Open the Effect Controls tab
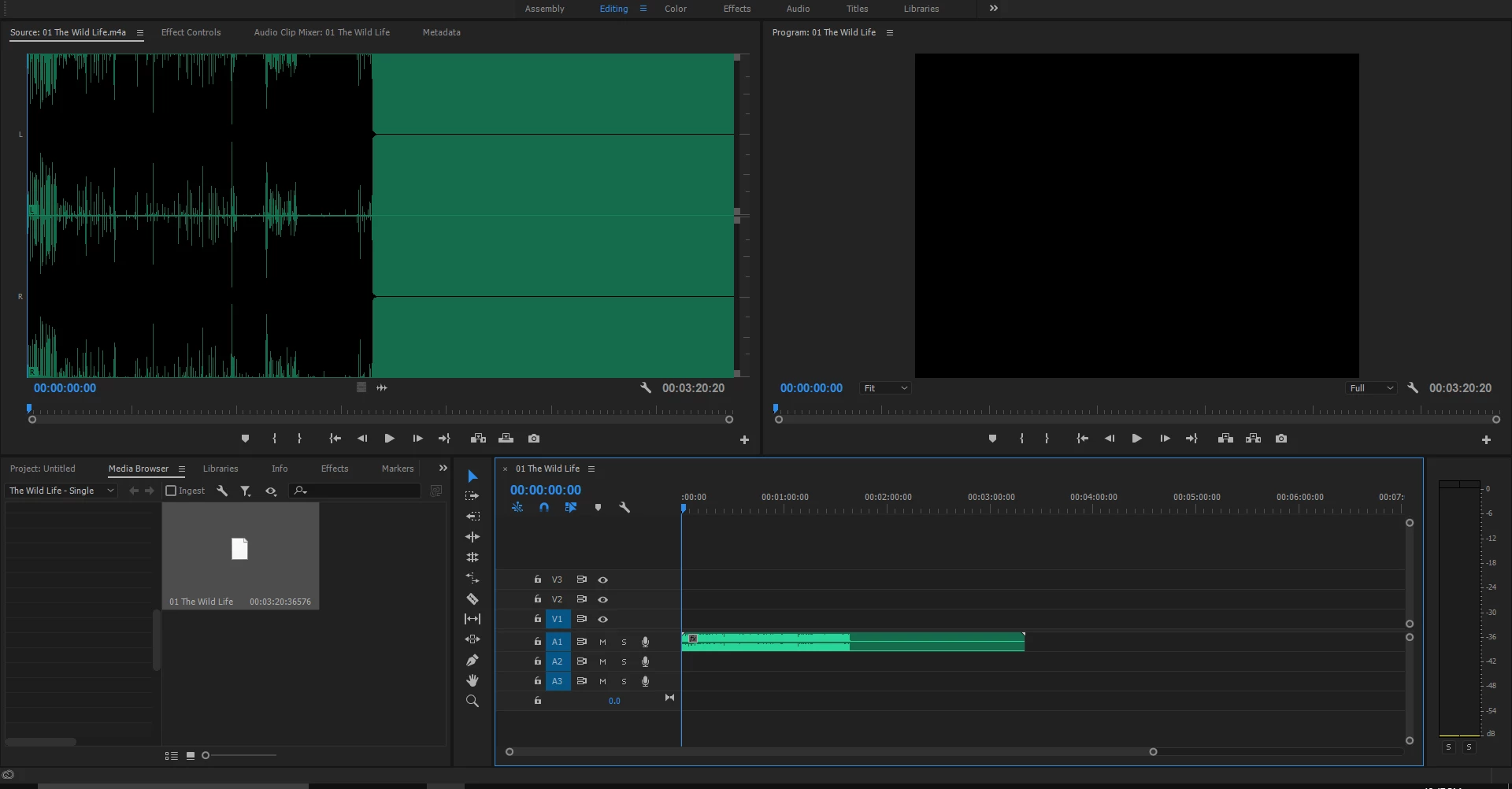 [191, 32]
